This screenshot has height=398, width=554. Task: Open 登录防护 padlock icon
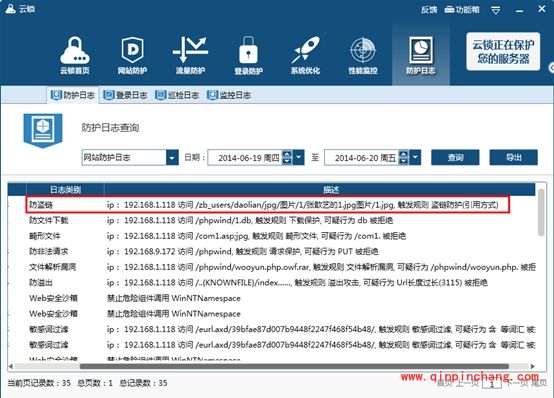click(248, 55)
